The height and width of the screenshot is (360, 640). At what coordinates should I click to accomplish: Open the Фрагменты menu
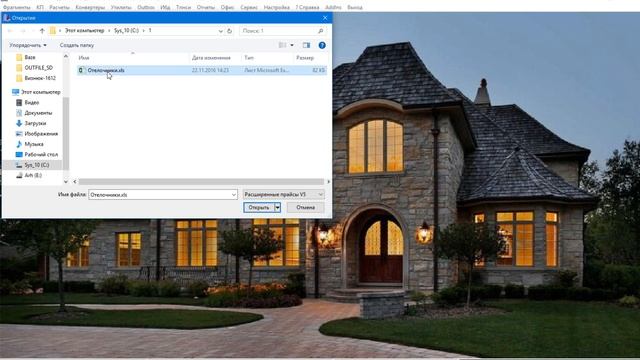(x=17, y=7)
